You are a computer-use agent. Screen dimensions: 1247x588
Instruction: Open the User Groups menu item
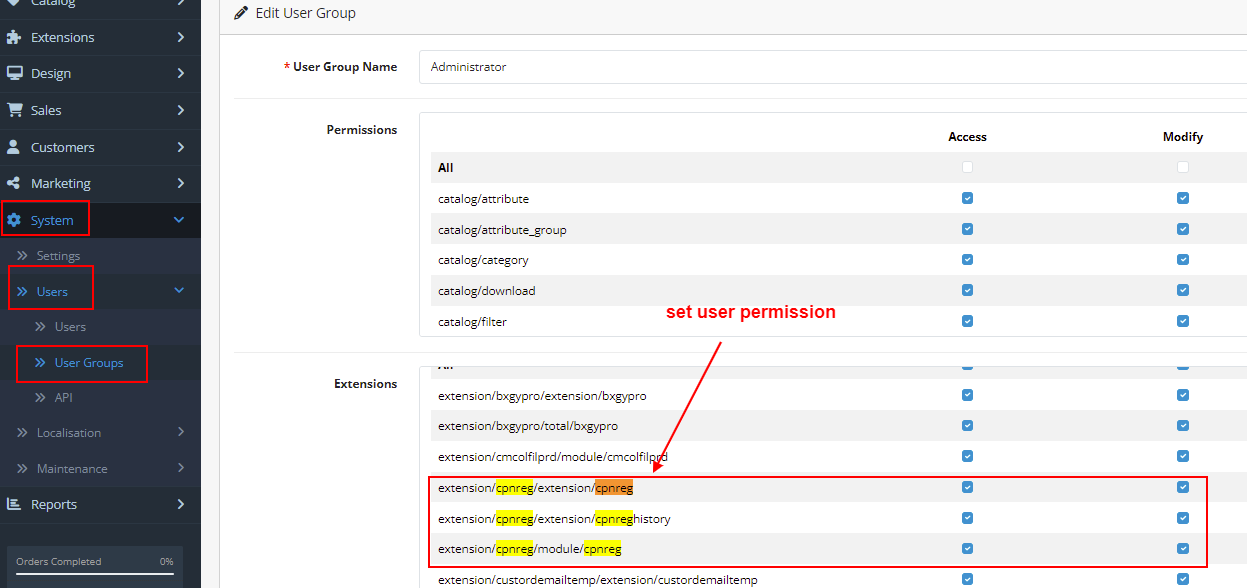pos(89,363)
